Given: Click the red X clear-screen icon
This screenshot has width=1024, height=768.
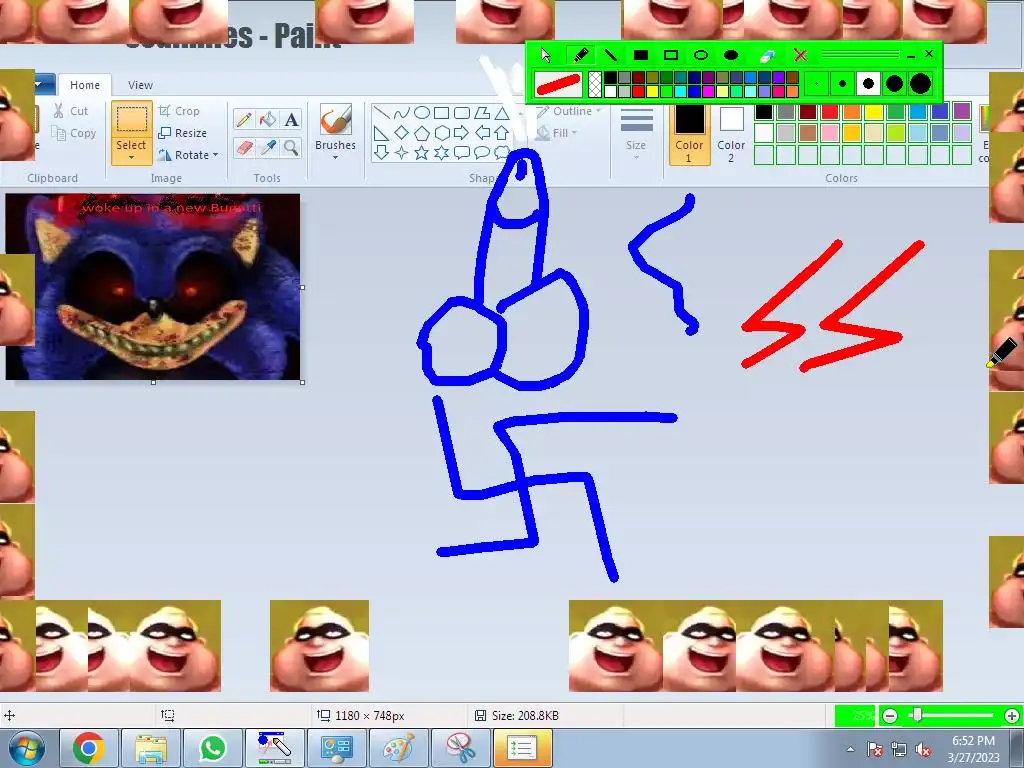Looking at the screenshot, I should [x=800, y=56].
